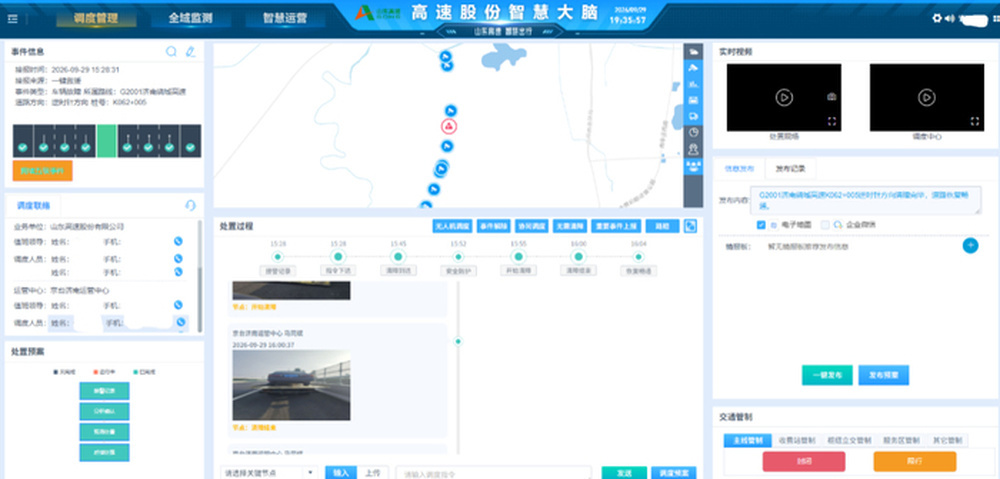The width and height of the screenshot is (1000, 479).
Task: Click the green 发送 button
Action: (x=624, y=473)
